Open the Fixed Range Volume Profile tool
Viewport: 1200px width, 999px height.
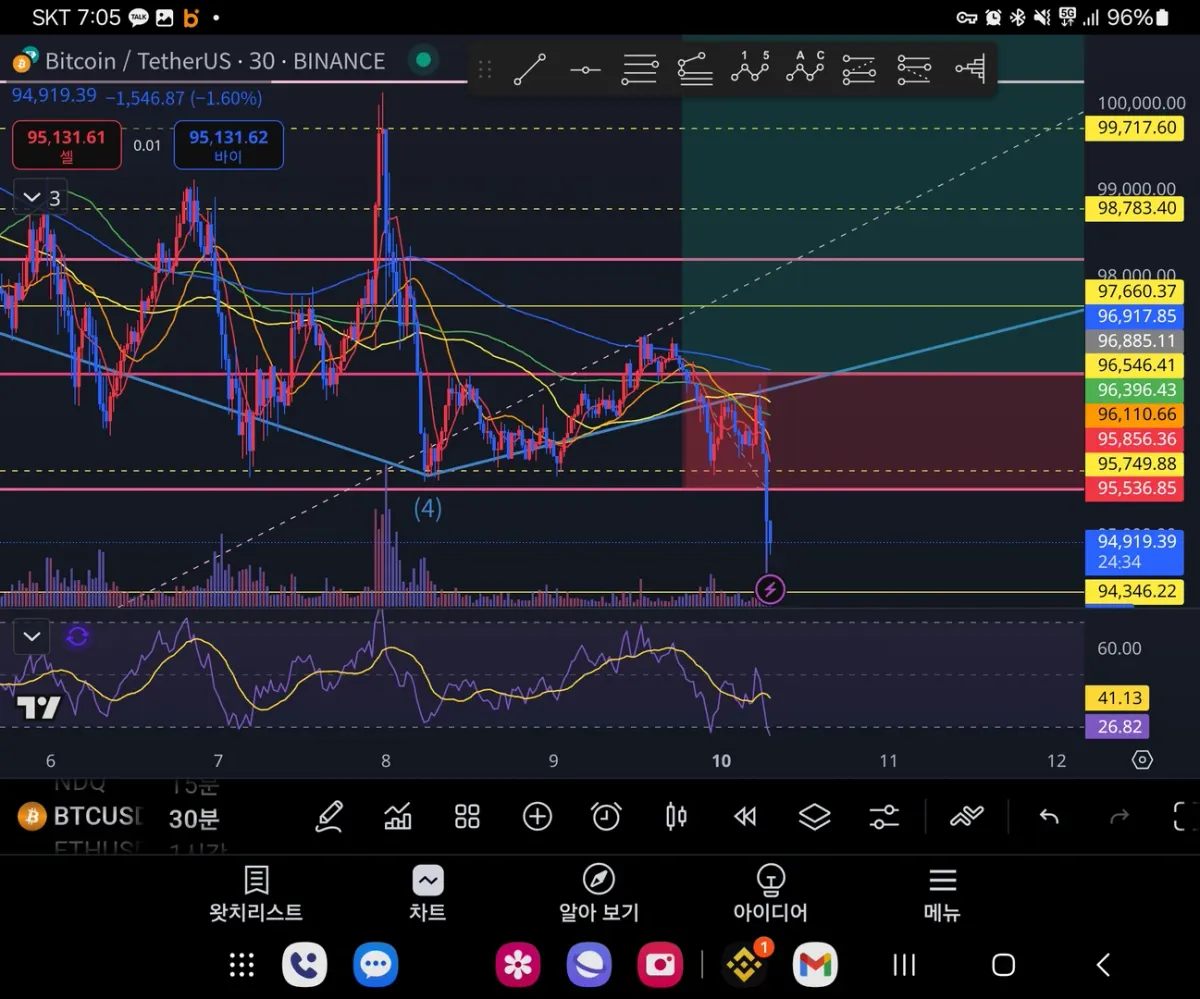[x=970, y=69]
